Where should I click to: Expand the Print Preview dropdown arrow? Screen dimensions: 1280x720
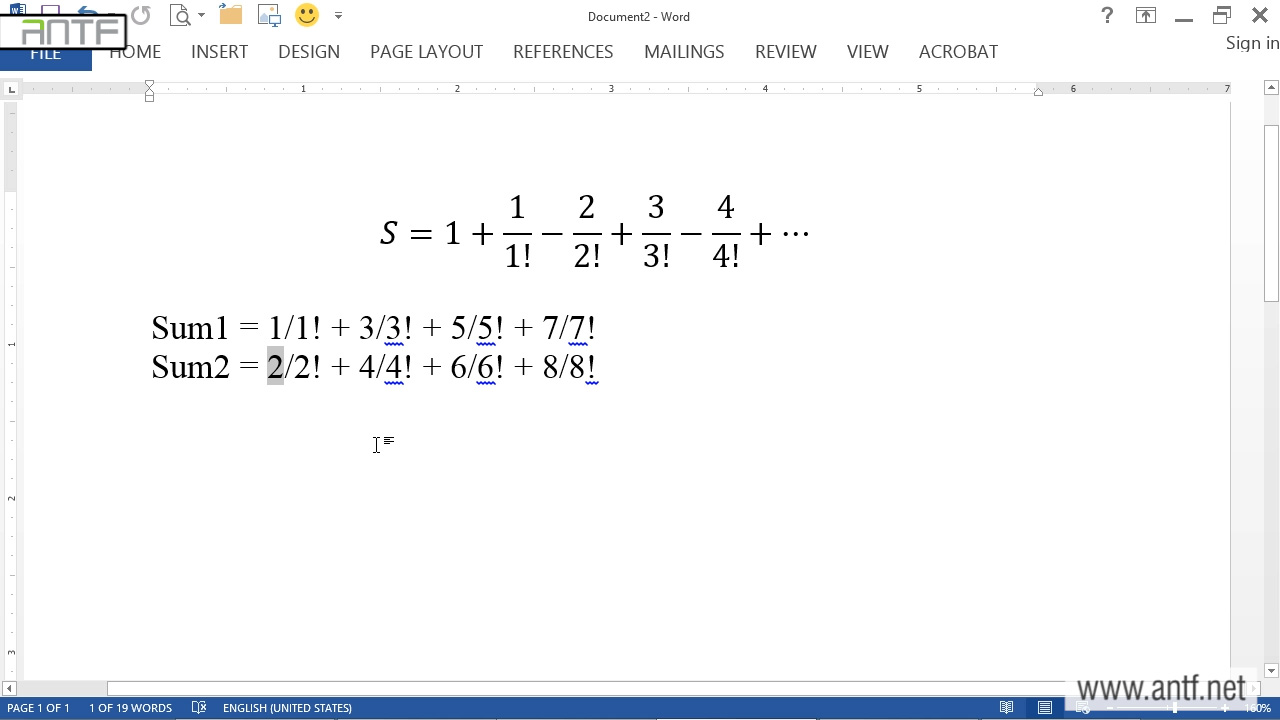click(201, 16)
